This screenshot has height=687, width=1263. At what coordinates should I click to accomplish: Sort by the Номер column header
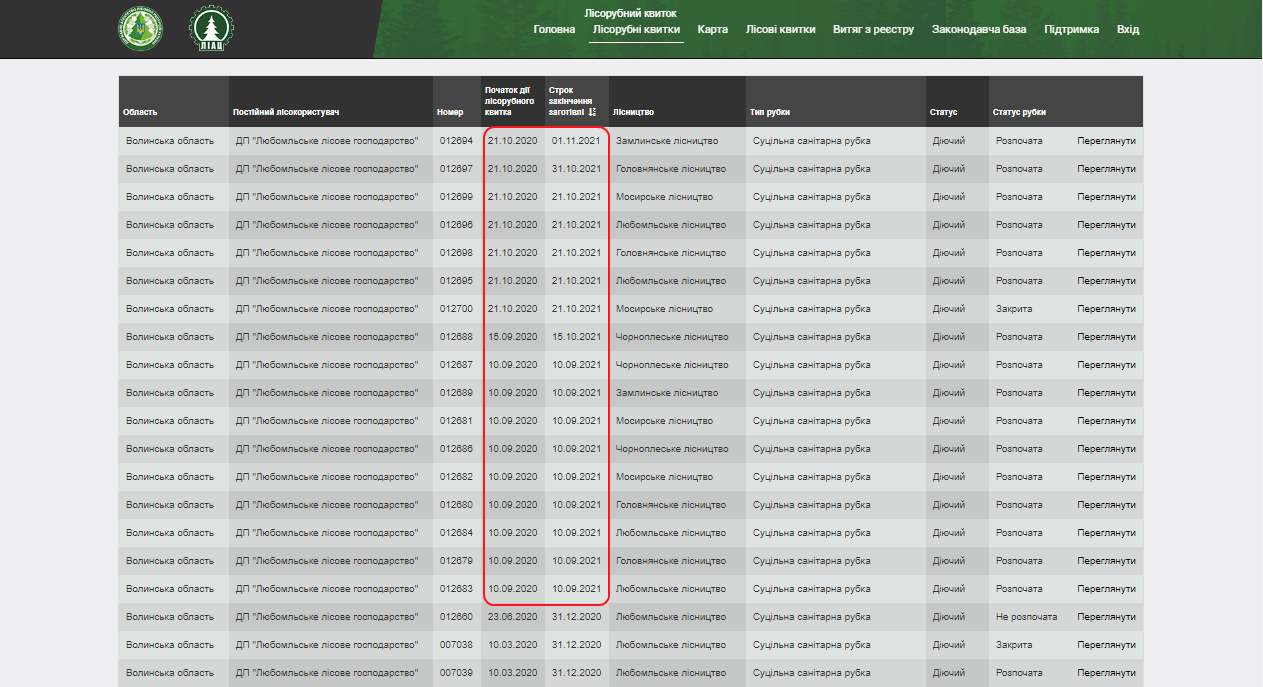pos(450,112)
